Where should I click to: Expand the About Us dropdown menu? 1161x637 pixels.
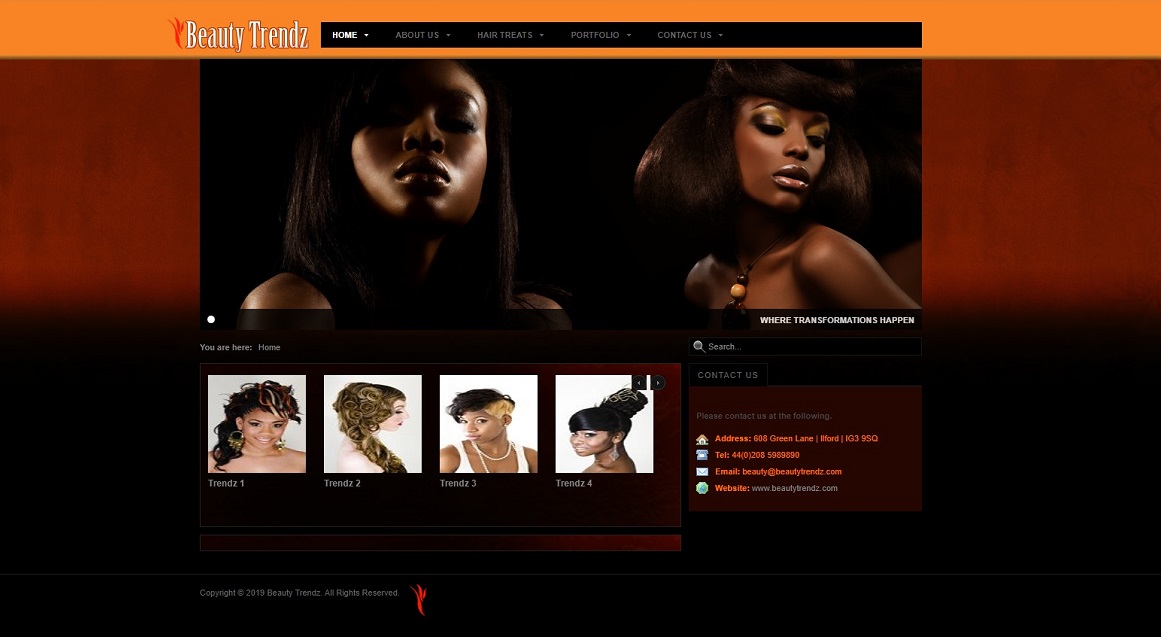[422, 35]
